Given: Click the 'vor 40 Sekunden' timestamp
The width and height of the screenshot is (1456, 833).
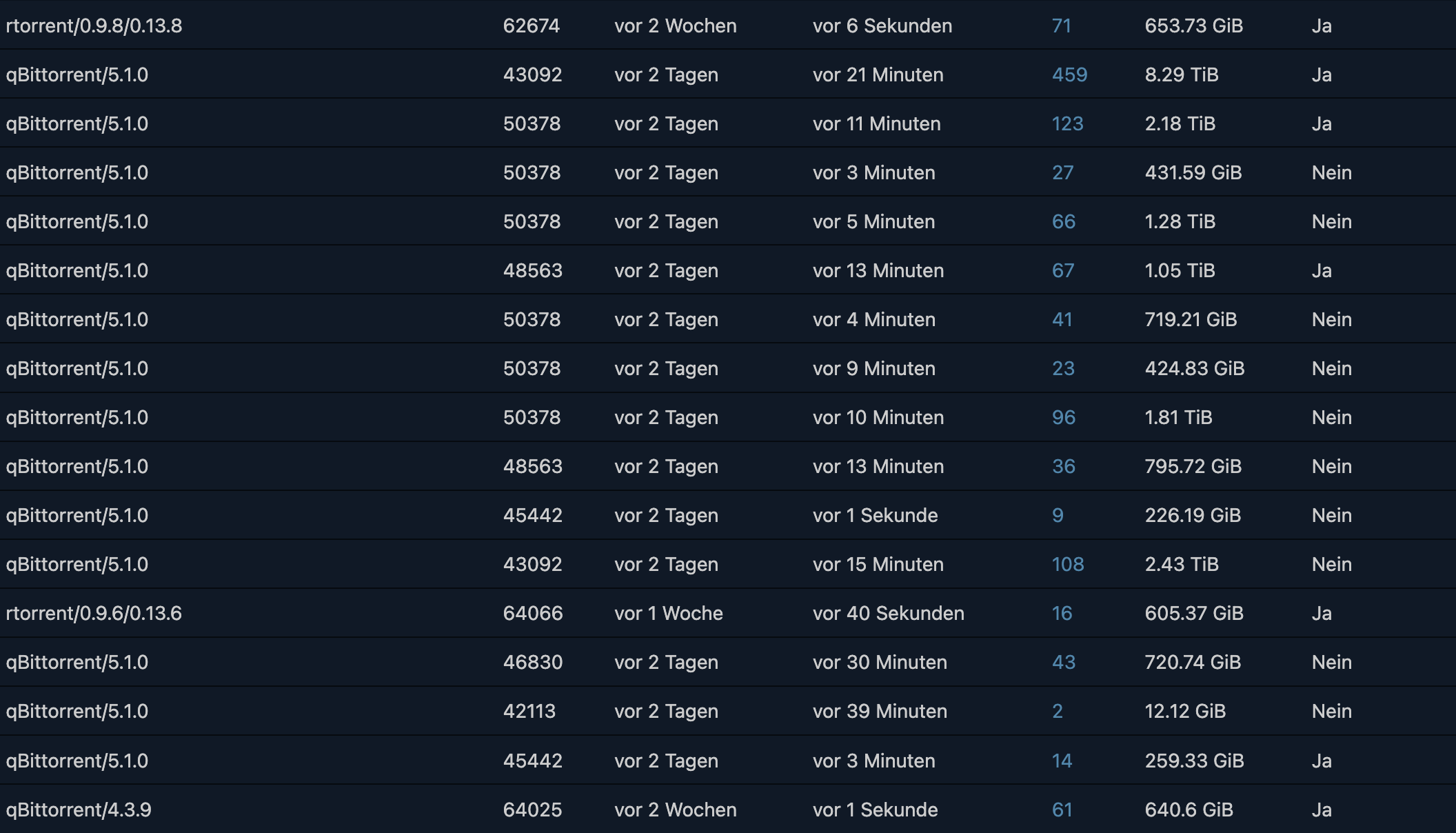Looking at the screenshot, I should 888,613.
